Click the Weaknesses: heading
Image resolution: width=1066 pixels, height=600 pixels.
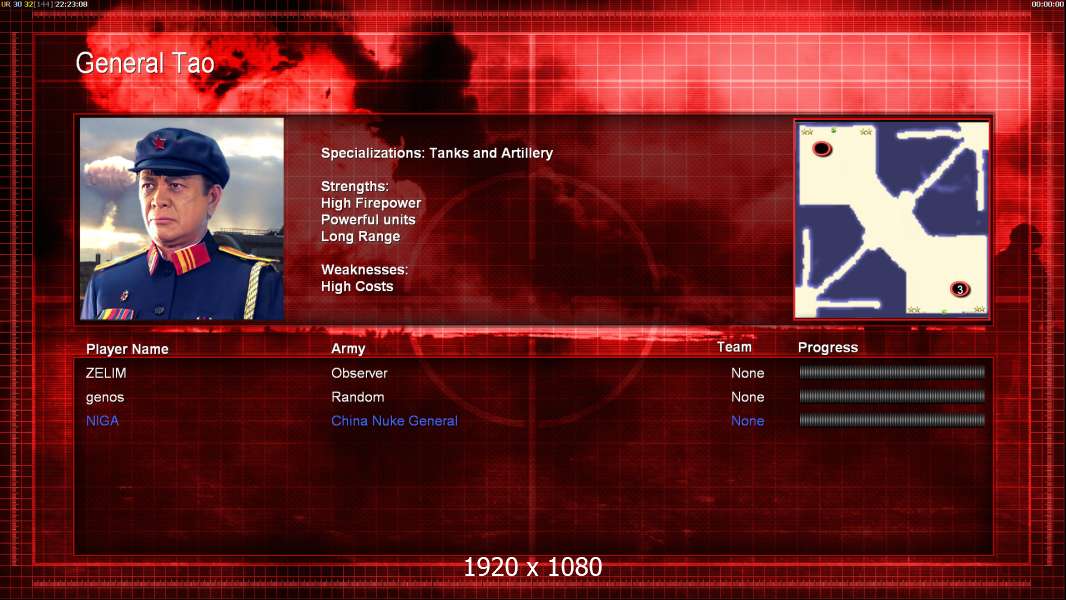pos(364,270)
